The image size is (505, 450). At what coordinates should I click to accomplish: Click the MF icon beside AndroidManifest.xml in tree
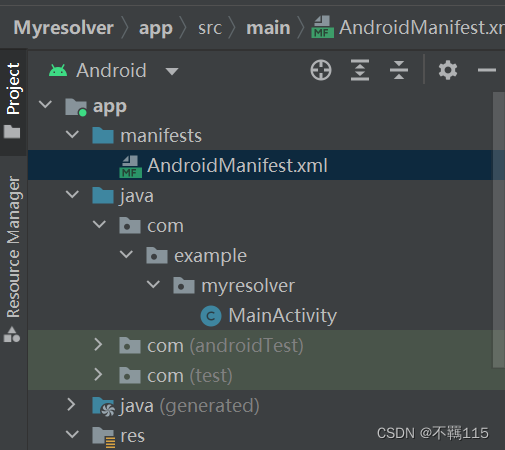130,166
